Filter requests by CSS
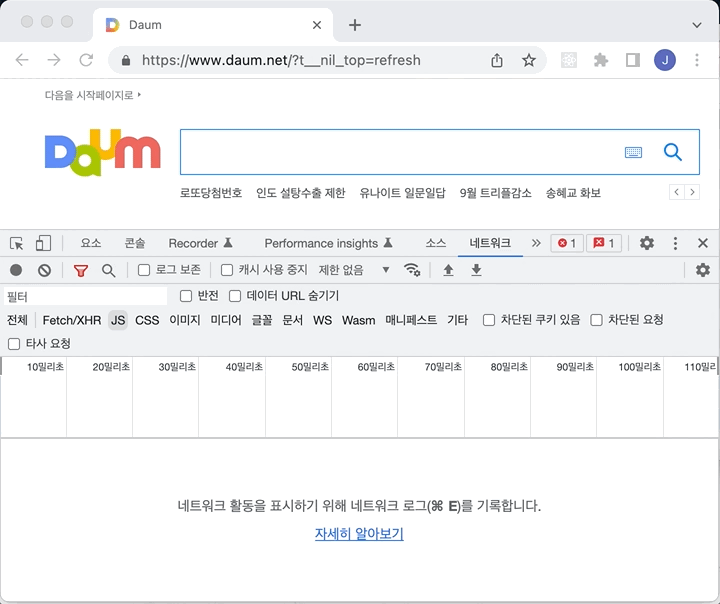The image size is (720, 604). 147,320
